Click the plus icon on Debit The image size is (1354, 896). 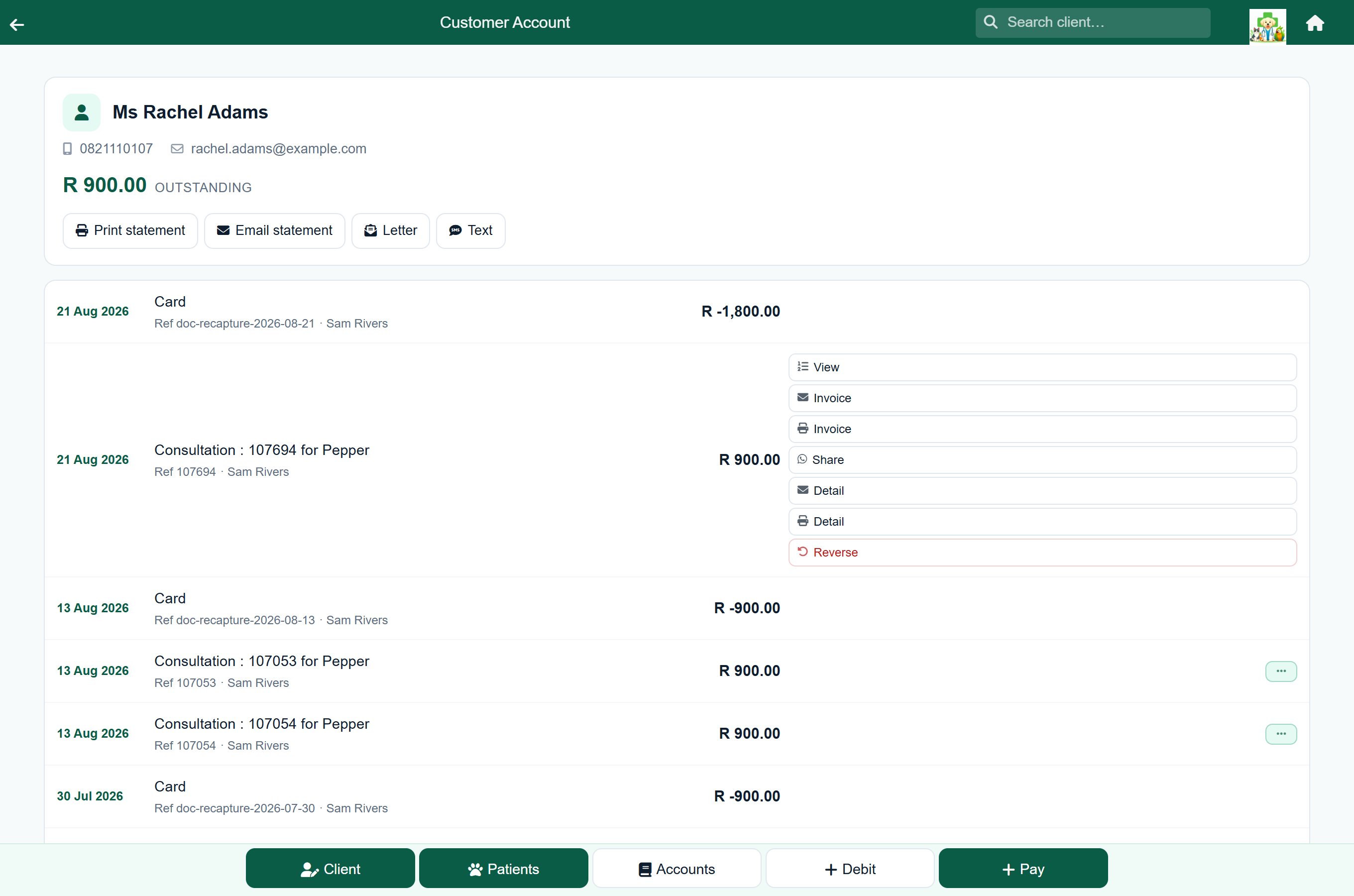(x=831, y=869)
